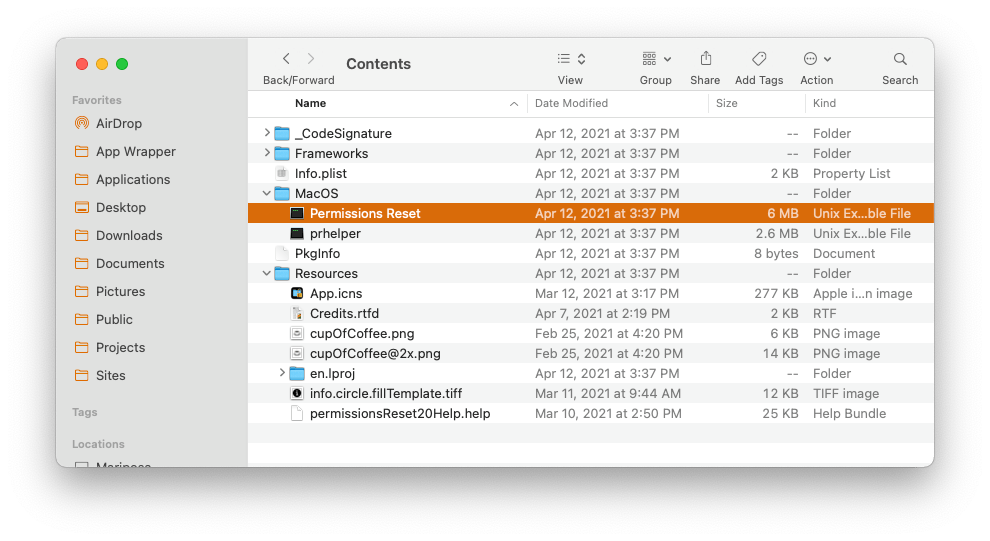The image size is (990, 541).
Task: Collapse the MacOS folder
Action: click(267, 193)
